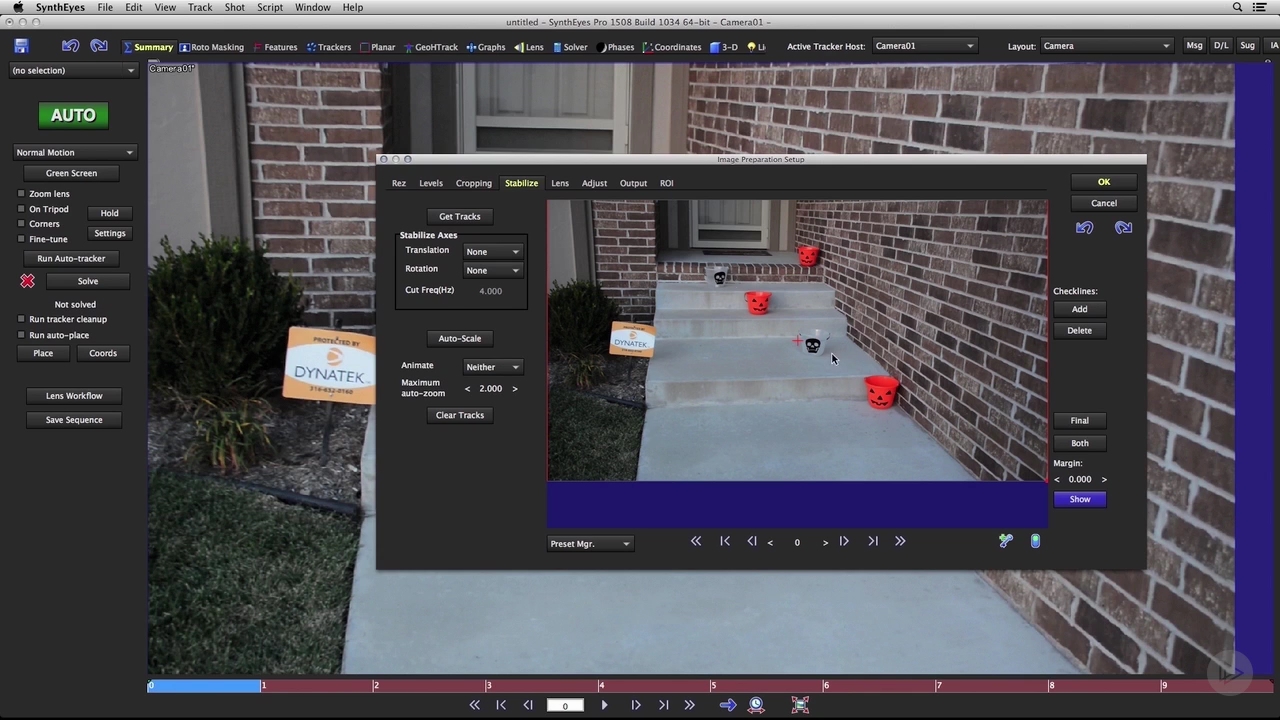Click the dialog's redo arrow icon
The height and width of the screenshot is (720, 1280).
(x=1123, y=228)
